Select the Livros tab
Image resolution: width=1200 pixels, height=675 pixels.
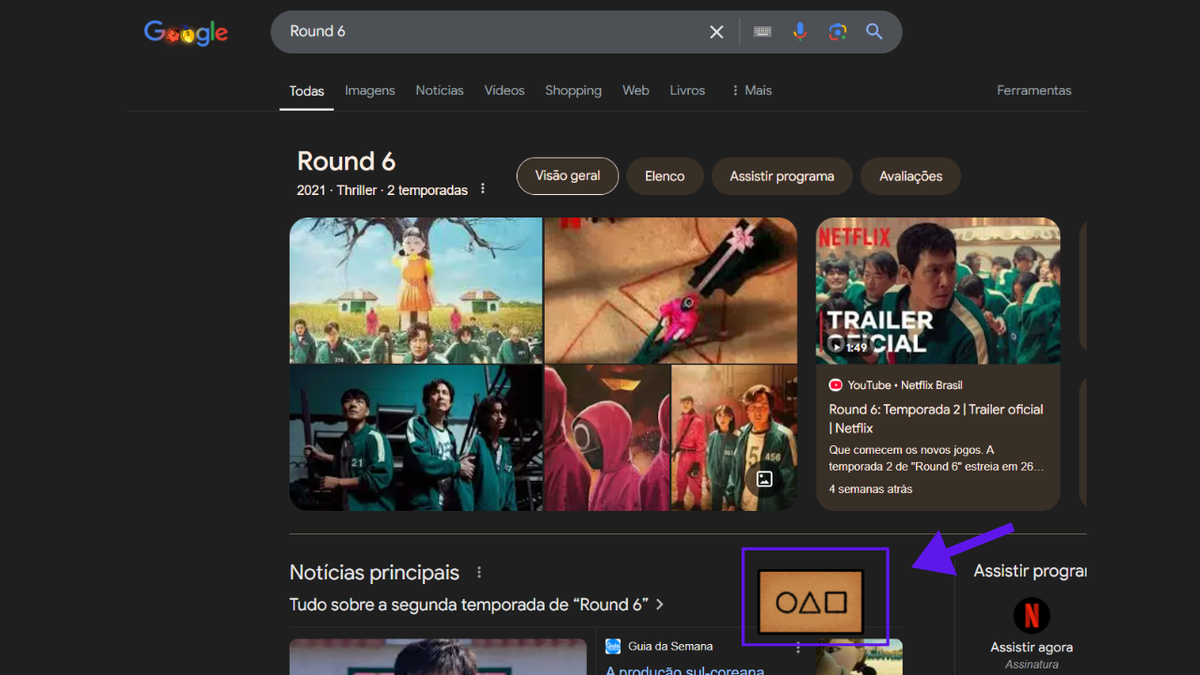[x=687, y=90]
